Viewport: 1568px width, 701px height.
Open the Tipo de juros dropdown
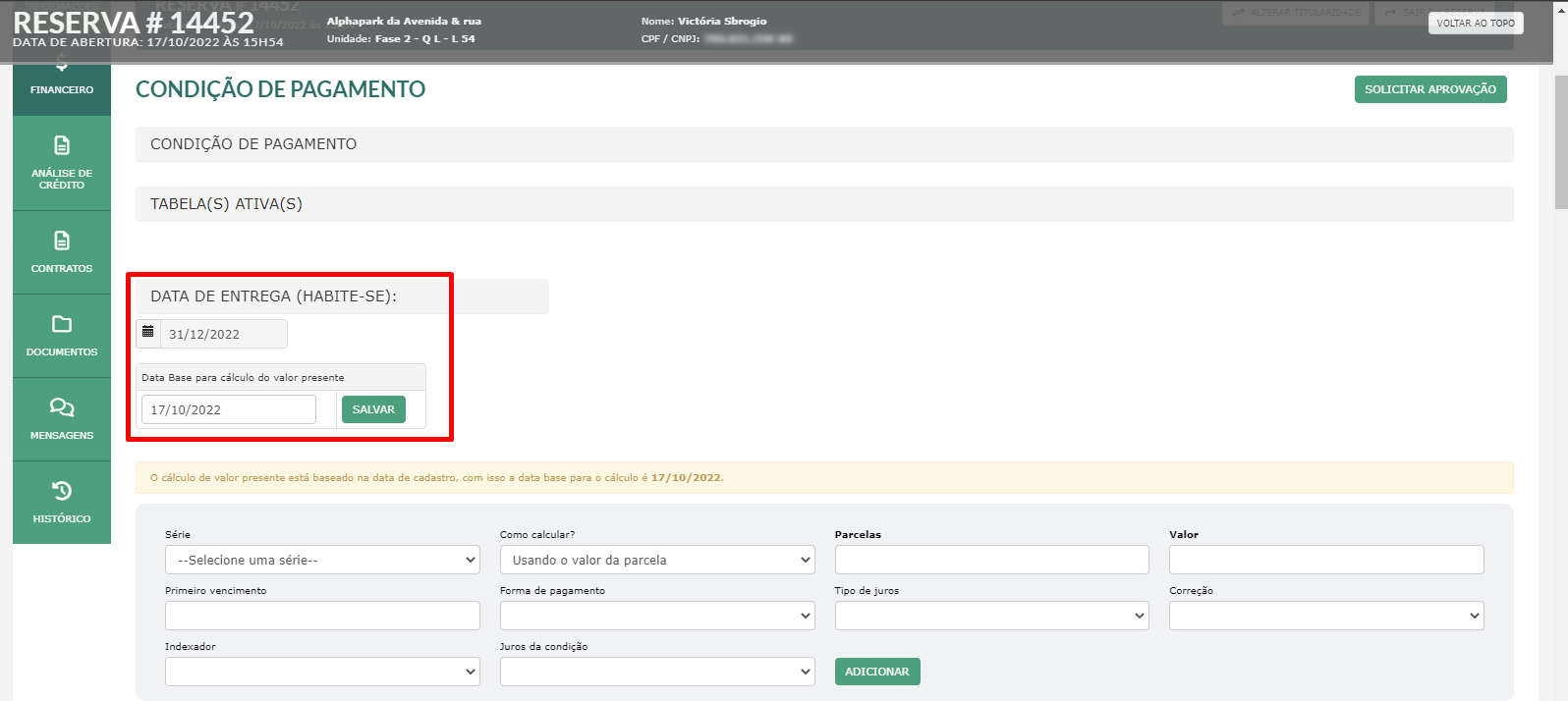[992, 616]
